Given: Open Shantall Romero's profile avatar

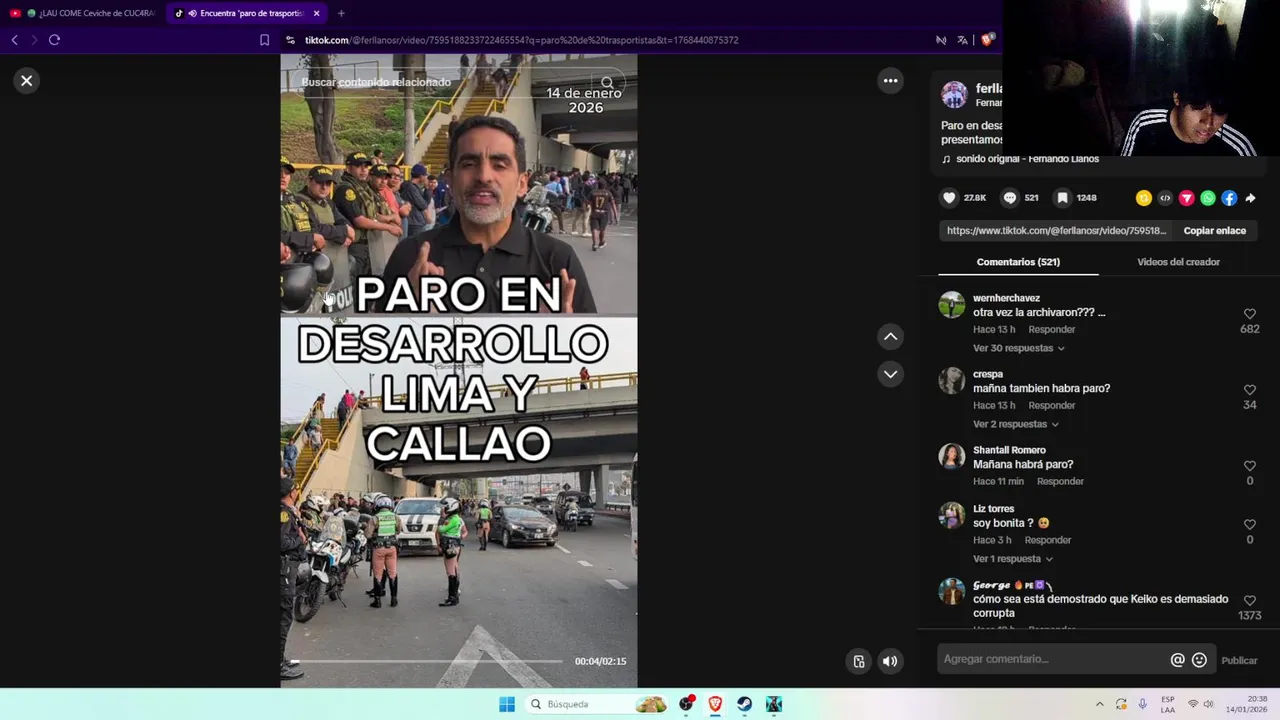Looking at the screenshot, I should 952,457.
